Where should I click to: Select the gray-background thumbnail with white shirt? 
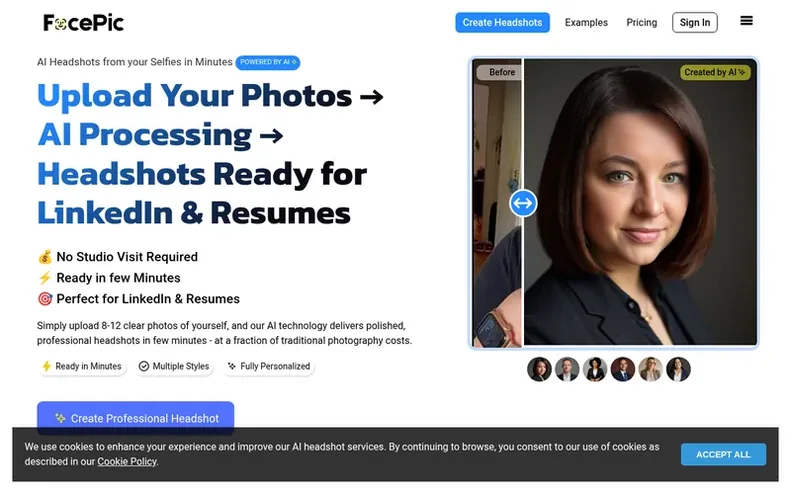567,369
